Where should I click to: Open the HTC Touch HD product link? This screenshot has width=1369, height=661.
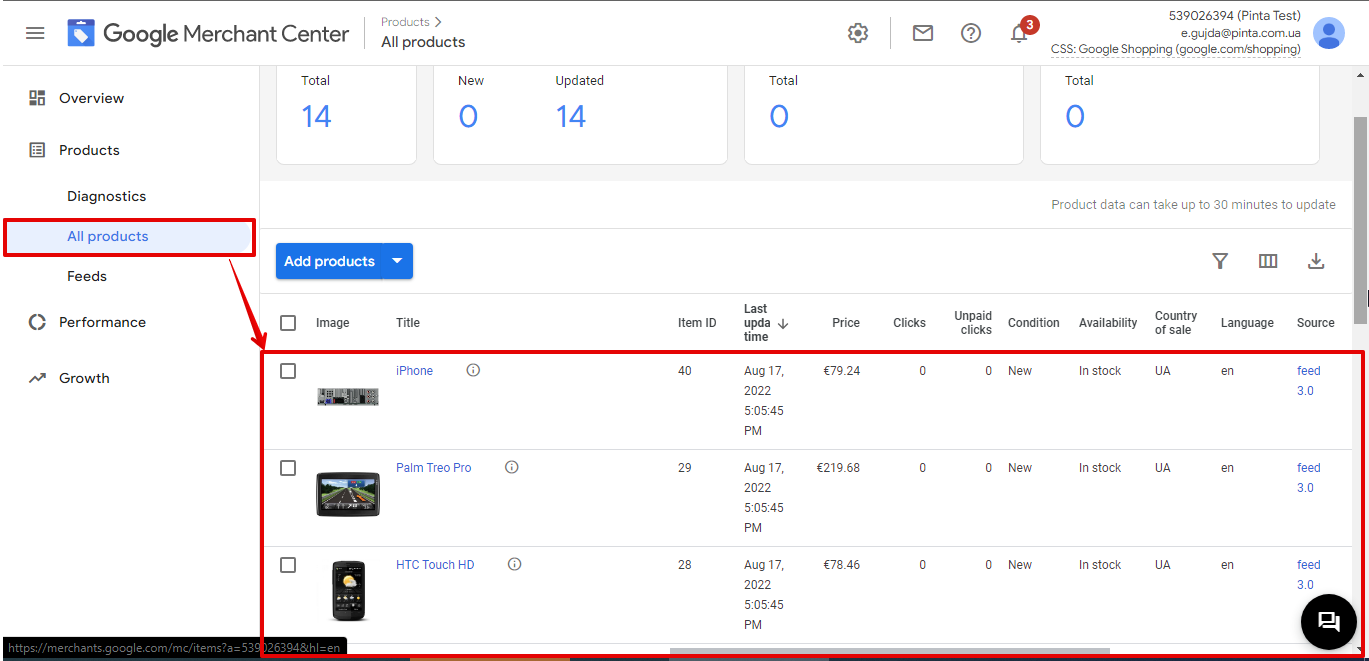tap(435, 565)
